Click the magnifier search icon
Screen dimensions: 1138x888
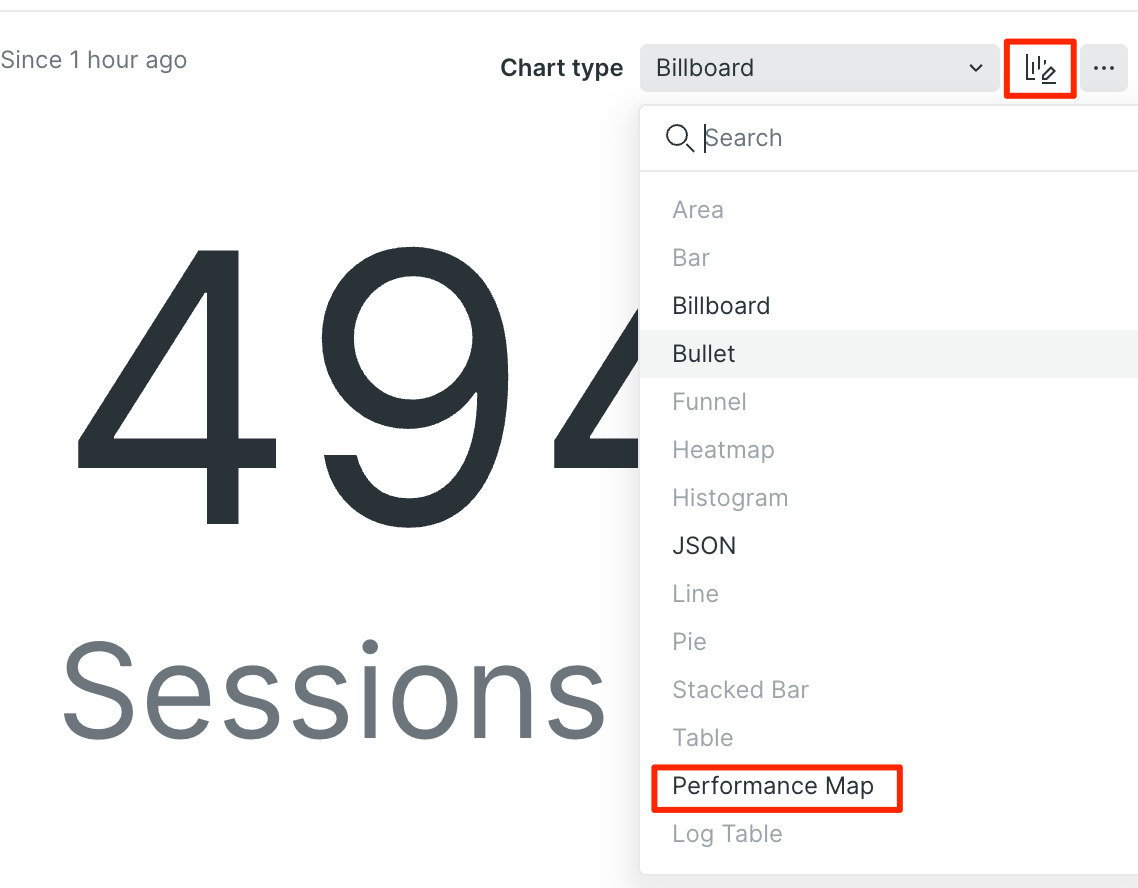[679, 138]
